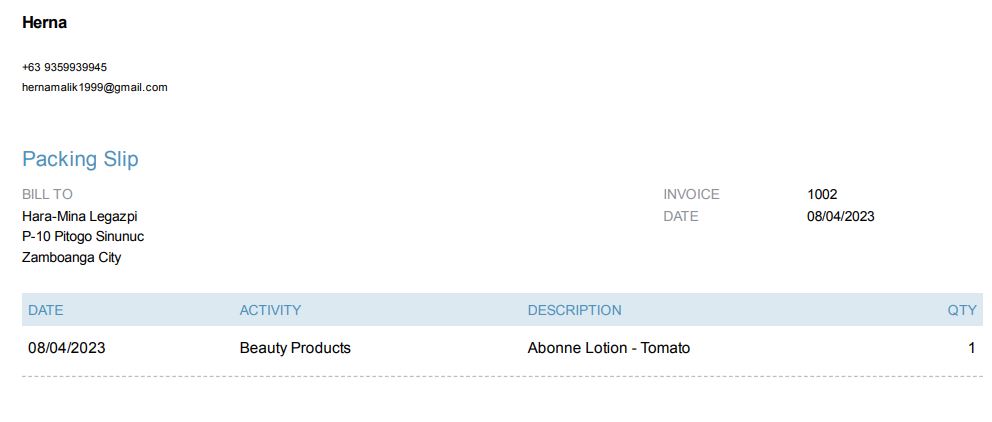Select the customer name Hara-Mina Legazpi
992x422 pixels.
point(79,216)
